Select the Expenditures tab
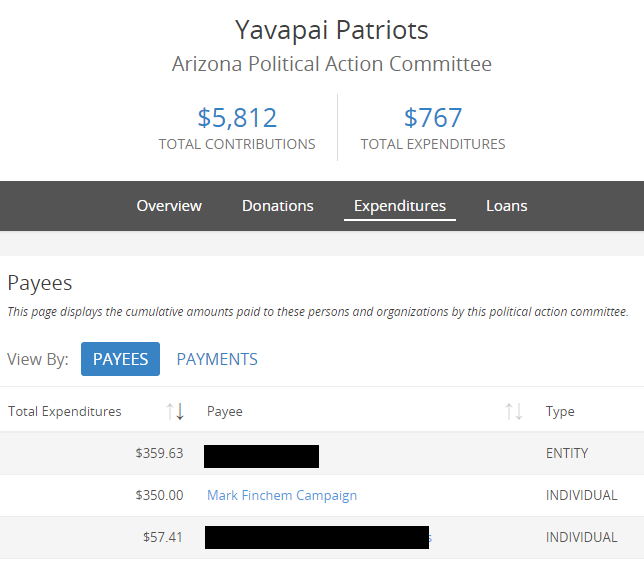 click(400, 206)
